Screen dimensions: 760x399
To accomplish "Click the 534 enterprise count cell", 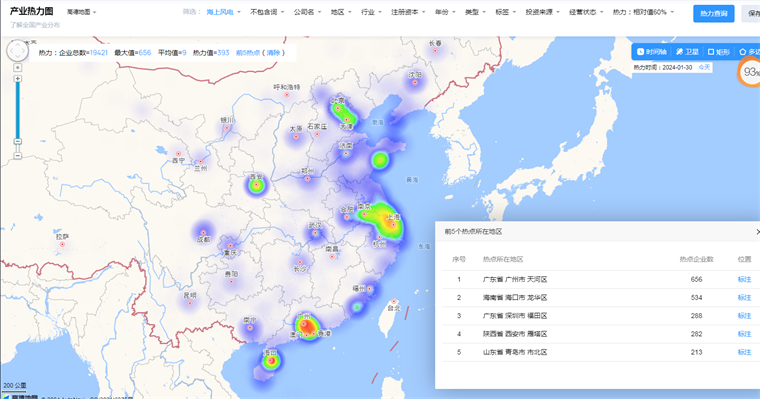I will click(x=697, y=298).
